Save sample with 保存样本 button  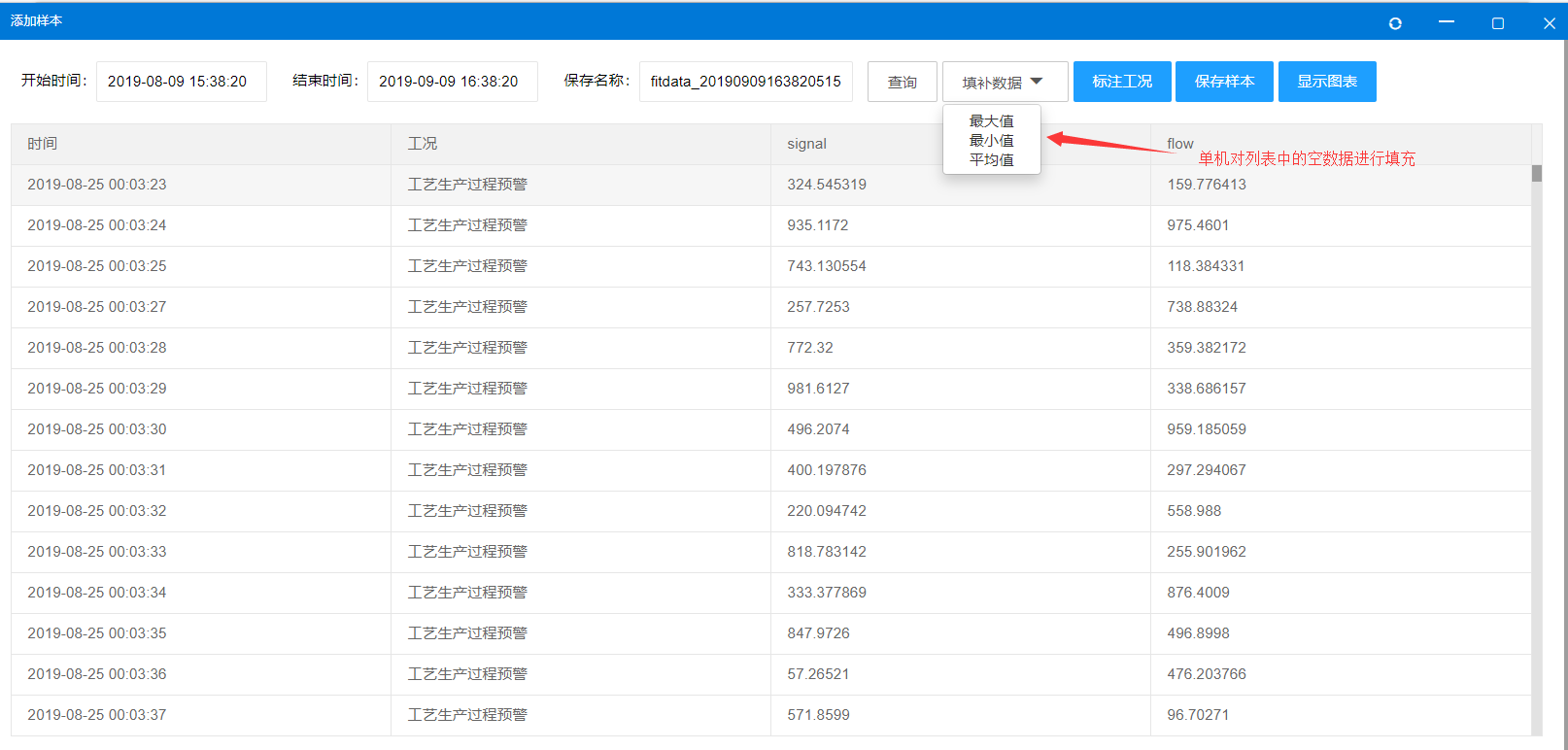[1224, 82]
